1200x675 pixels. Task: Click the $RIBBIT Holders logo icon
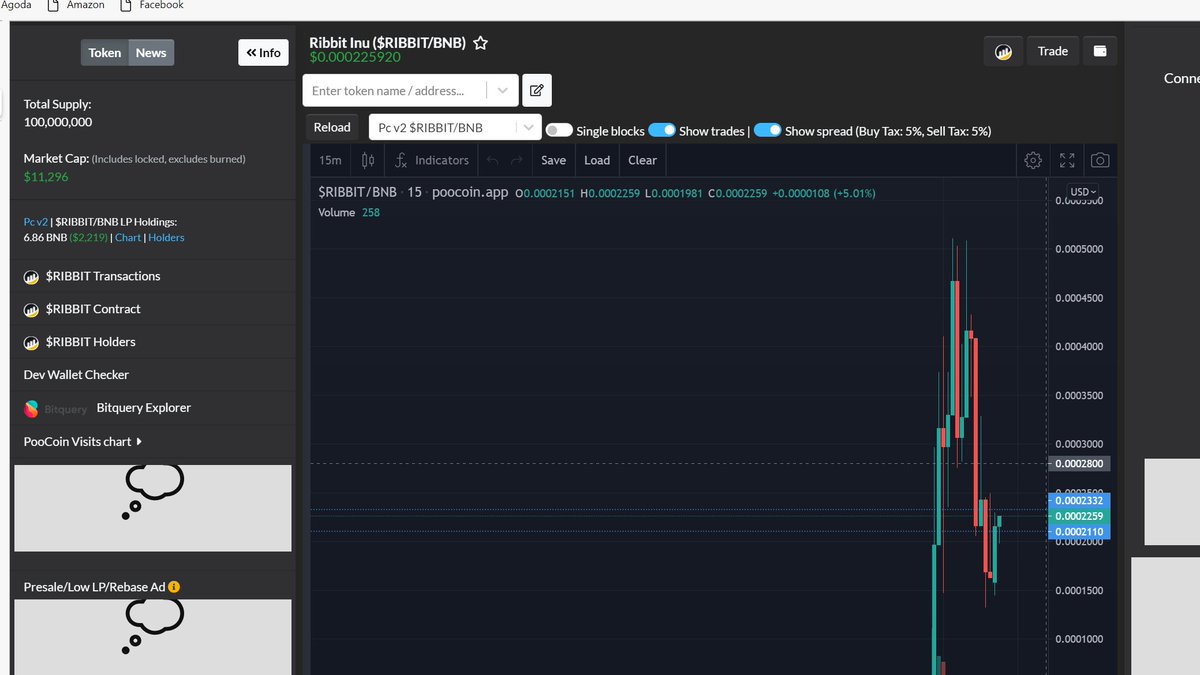pos(31,342)
